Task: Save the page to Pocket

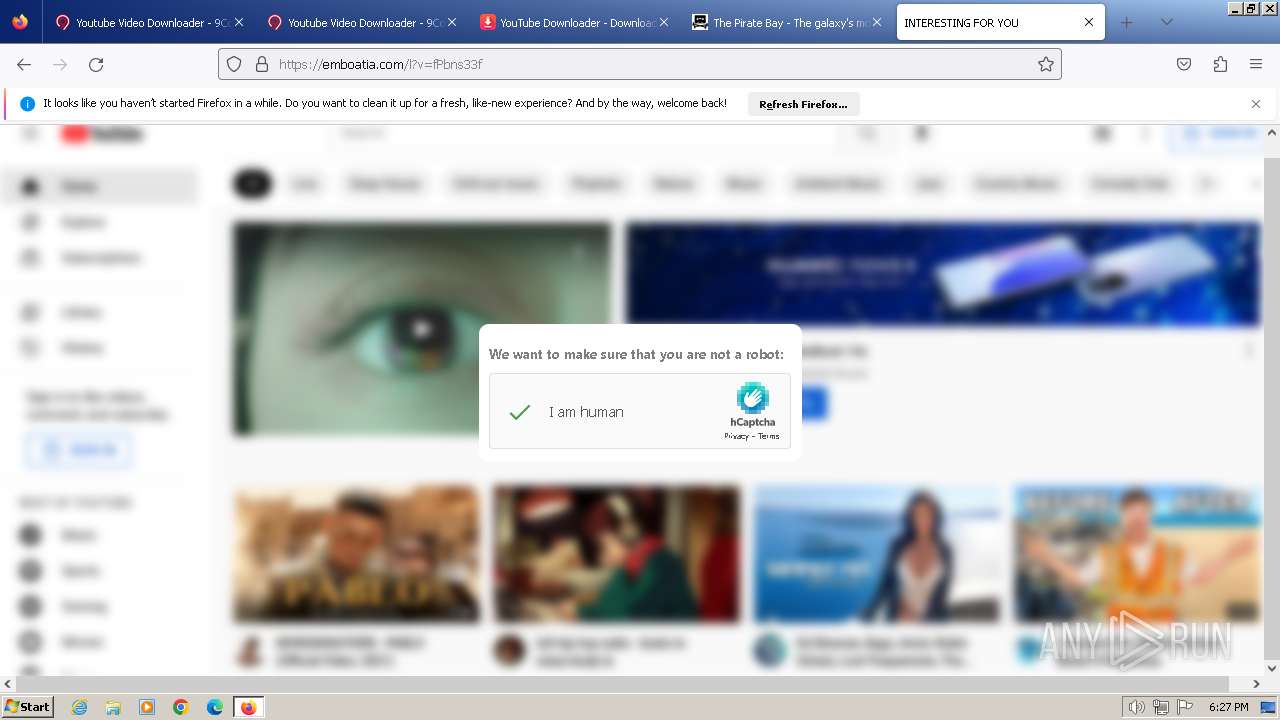Action: click(x=1184, y=64)
